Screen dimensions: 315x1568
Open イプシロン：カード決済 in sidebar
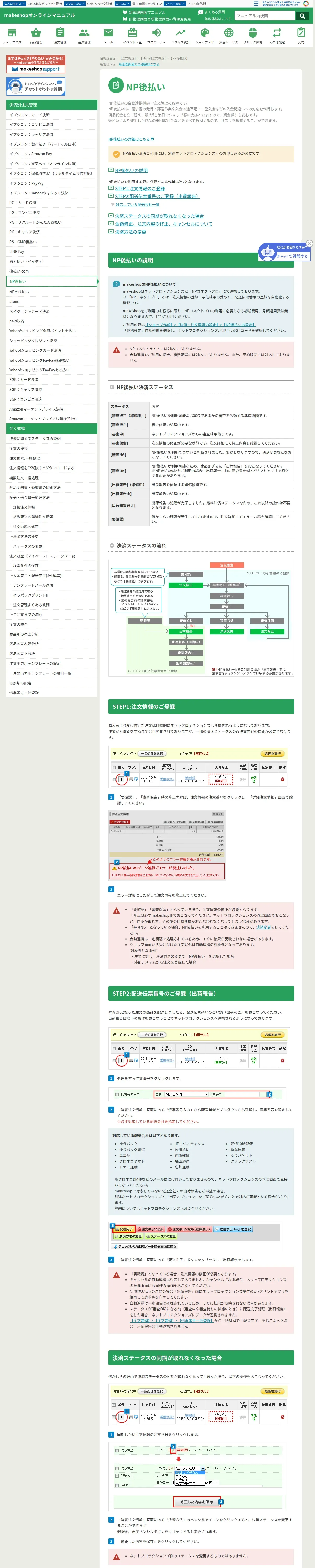[x=52, y=115]
